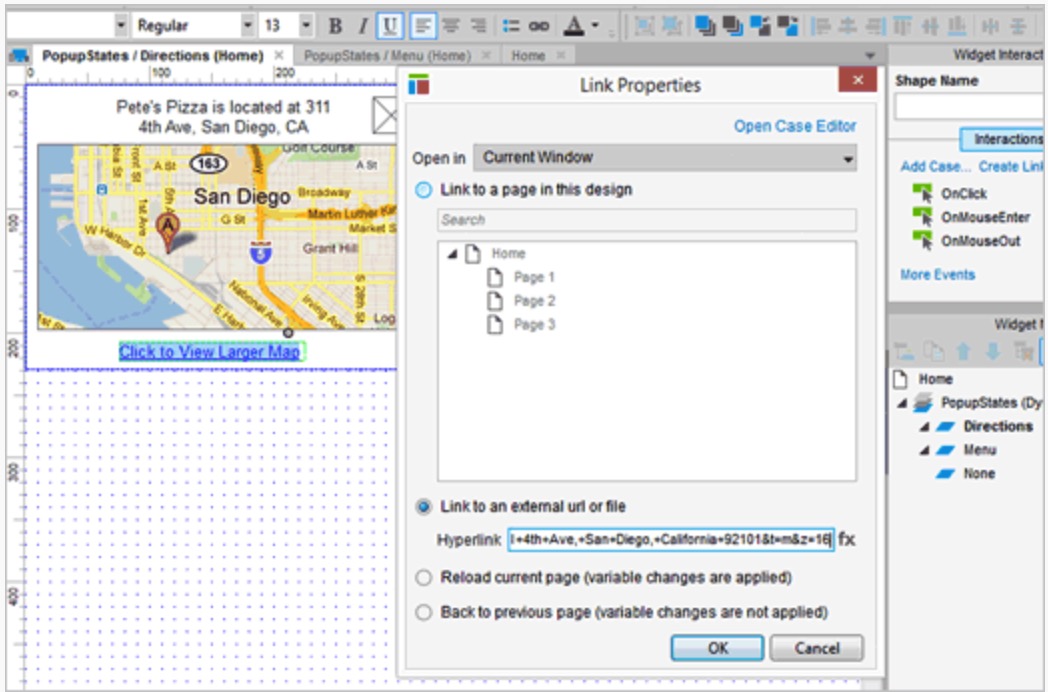Click the send backward icon
Viewport: 1048px width, 692px height.
(x=787, y=26)
